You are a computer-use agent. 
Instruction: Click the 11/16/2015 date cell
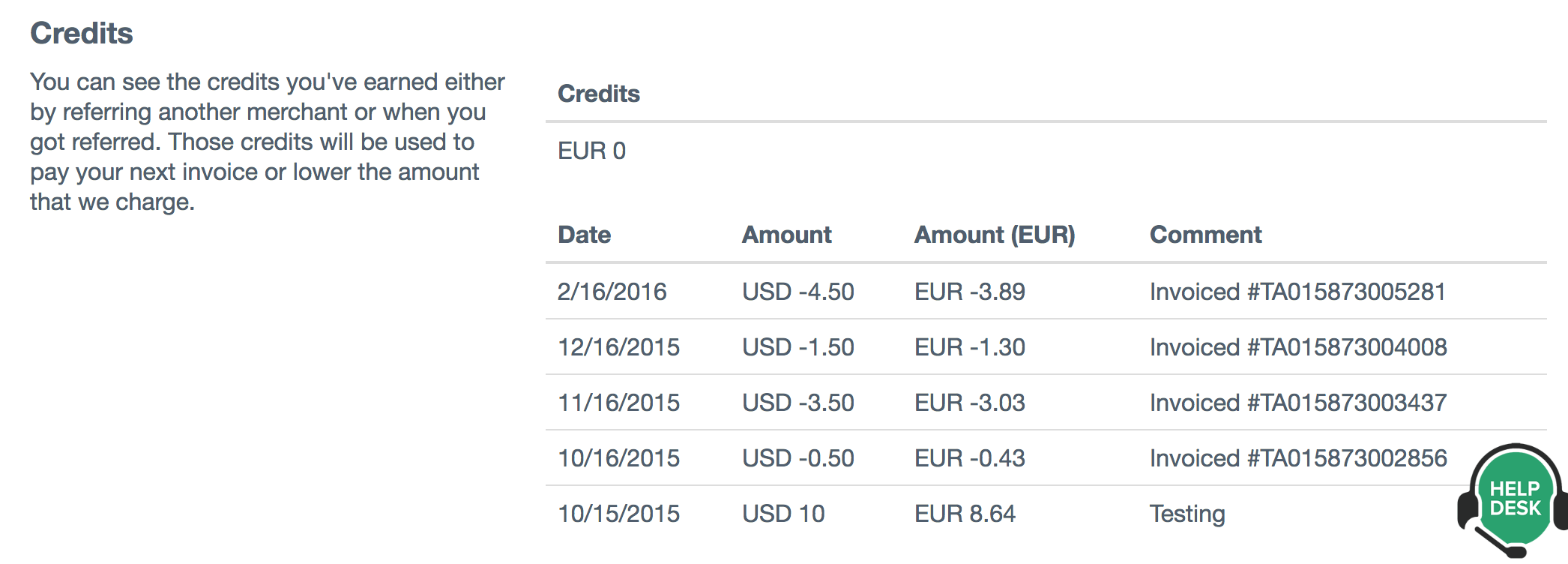click(x=618, y=403)
